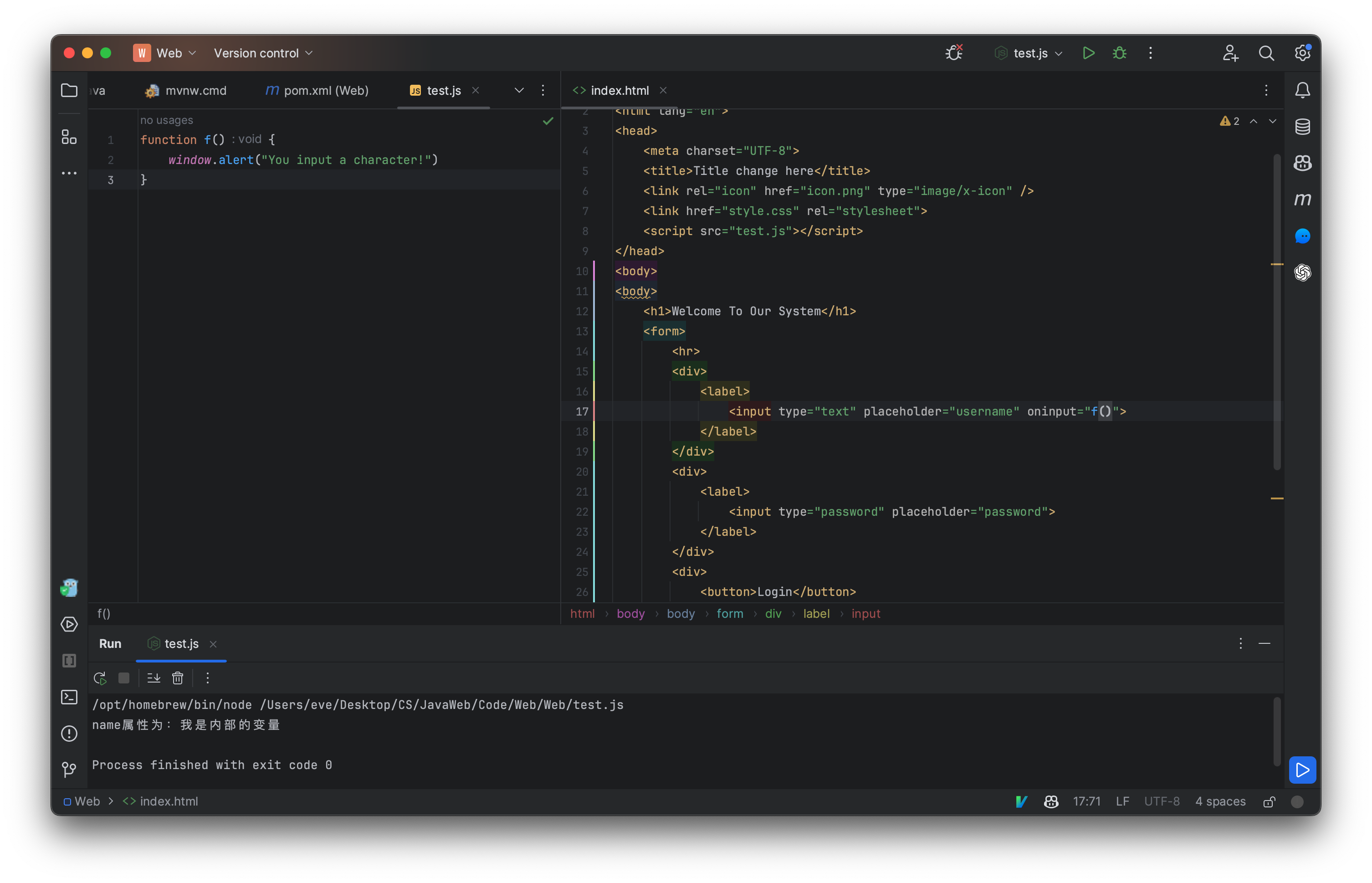The width and height of the screenshot is (1372, 883).
Task: Click the green V icon in status bar
Action: pos(1021,801)
